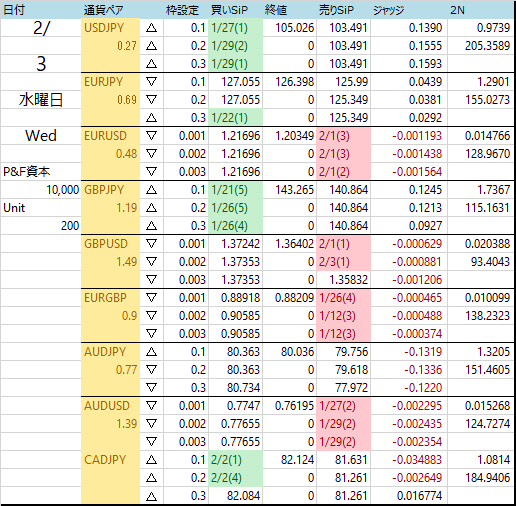Select the 2N value 205.3589

[487, 46]
